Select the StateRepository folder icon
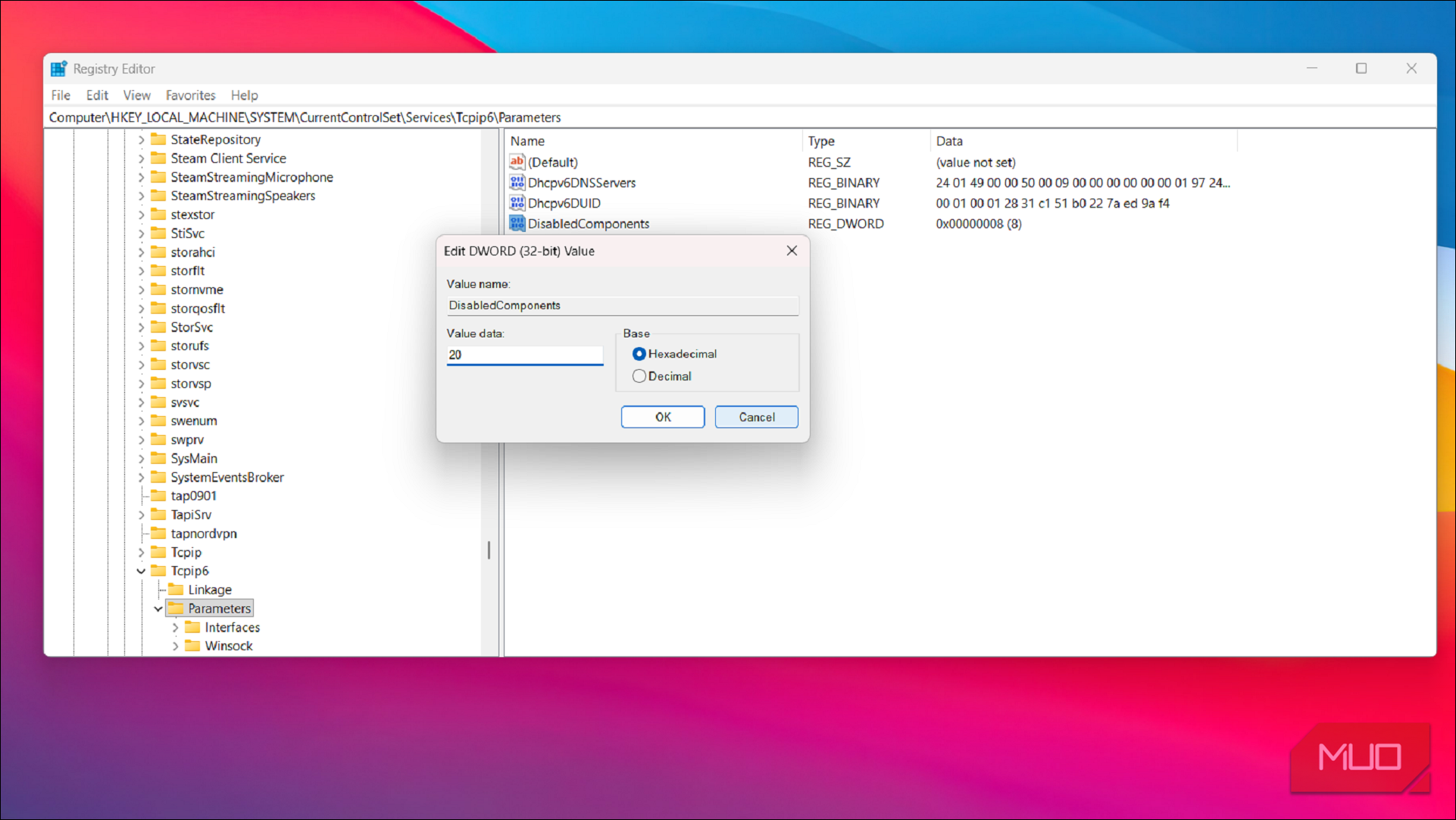The image size is (1456, 820). pos(158,139)
